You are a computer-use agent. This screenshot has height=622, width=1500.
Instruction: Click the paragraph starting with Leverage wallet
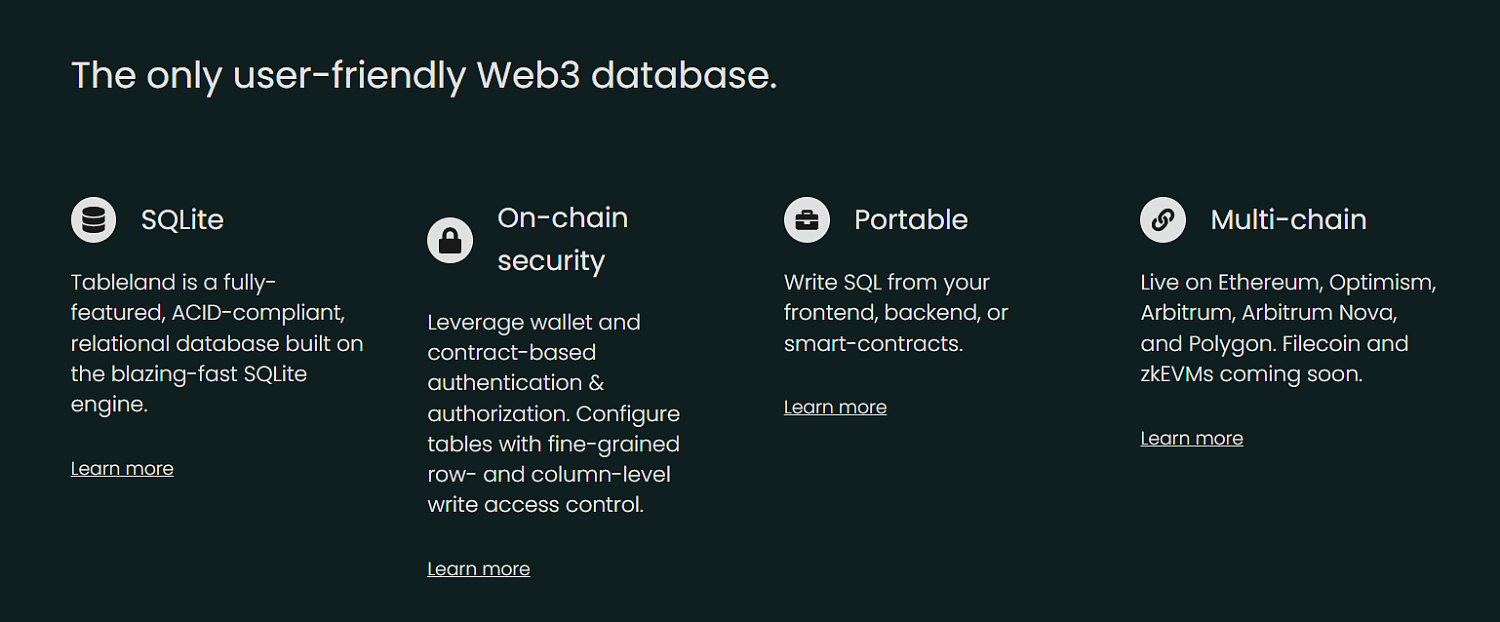click(554, 413)
